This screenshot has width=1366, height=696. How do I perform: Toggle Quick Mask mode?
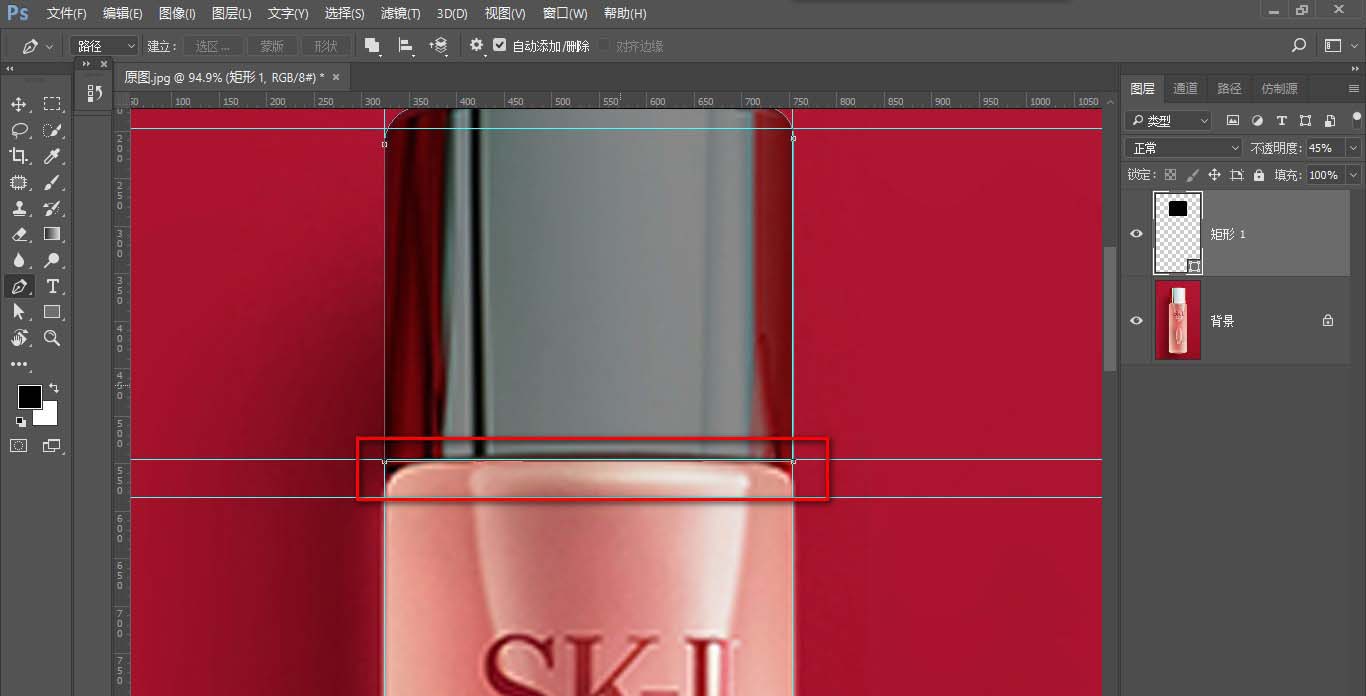pos(19,445)
